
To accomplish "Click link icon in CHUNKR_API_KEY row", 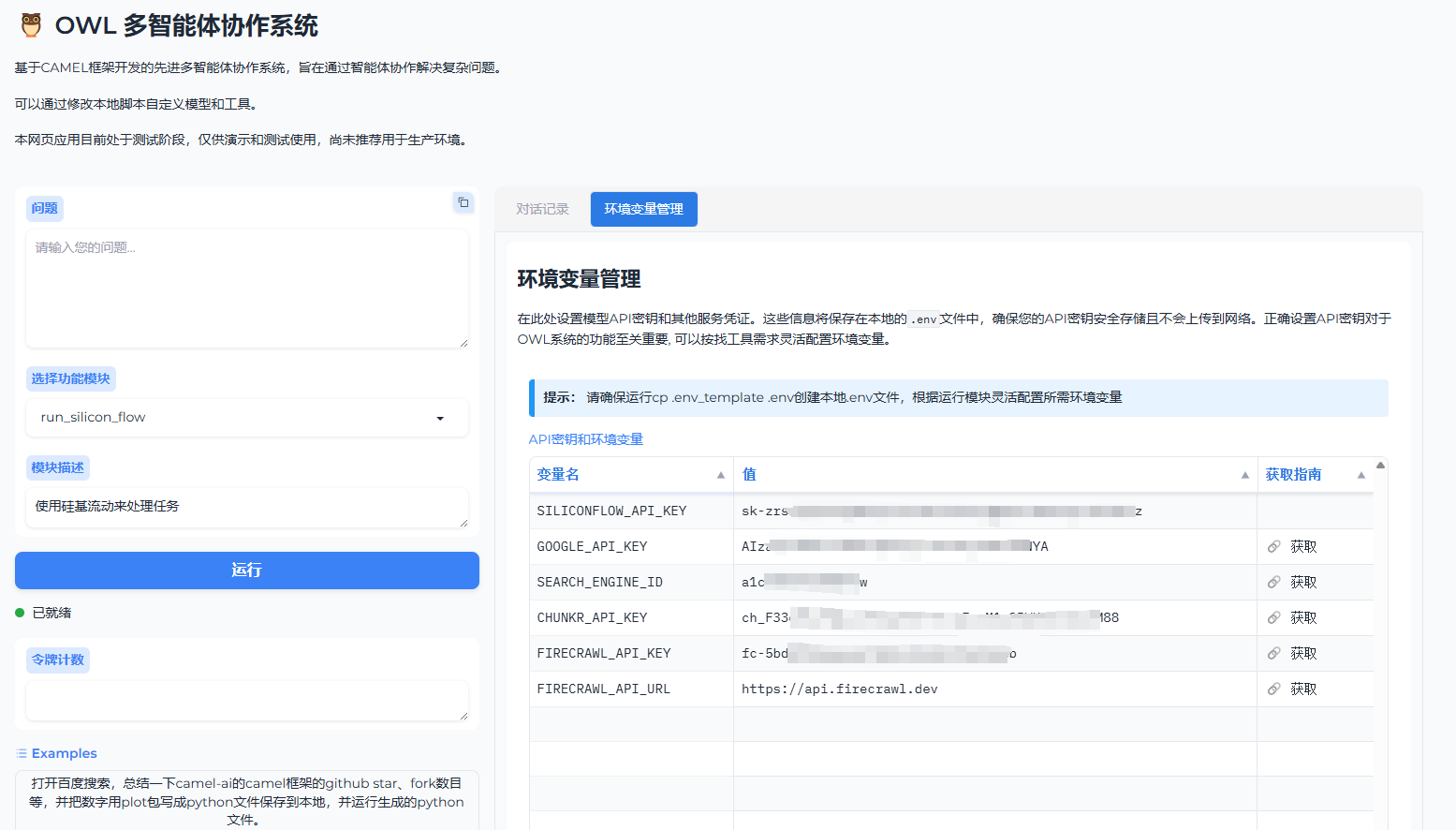I will click(x=1273, y=618).
